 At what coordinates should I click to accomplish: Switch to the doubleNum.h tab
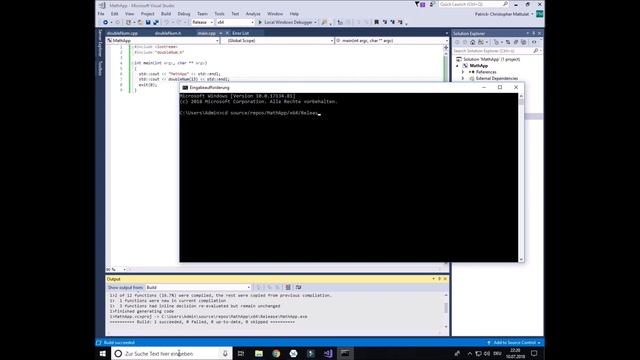[x=168, y=33]
